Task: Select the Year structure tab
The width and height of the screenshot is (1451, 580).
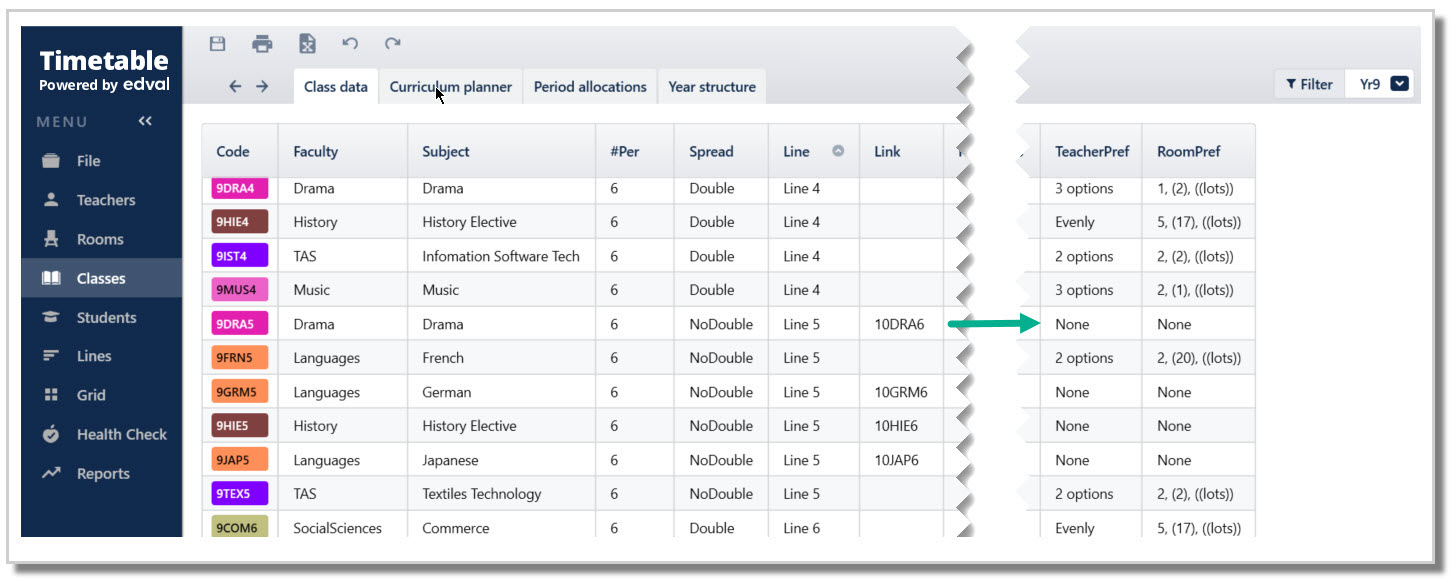Action: point(712,87)
